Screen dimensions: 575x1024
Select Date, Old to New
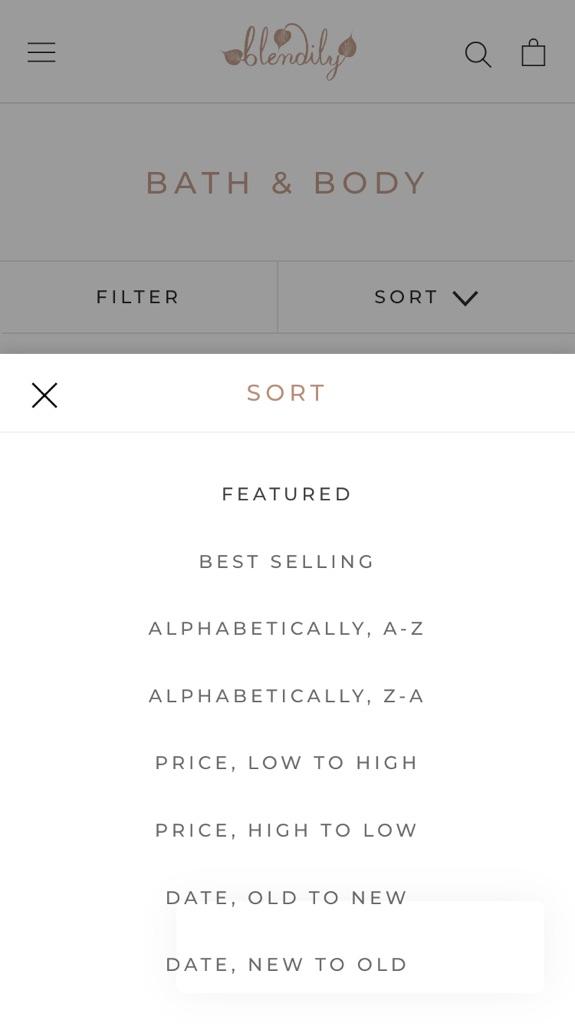(x=287, y=898)
